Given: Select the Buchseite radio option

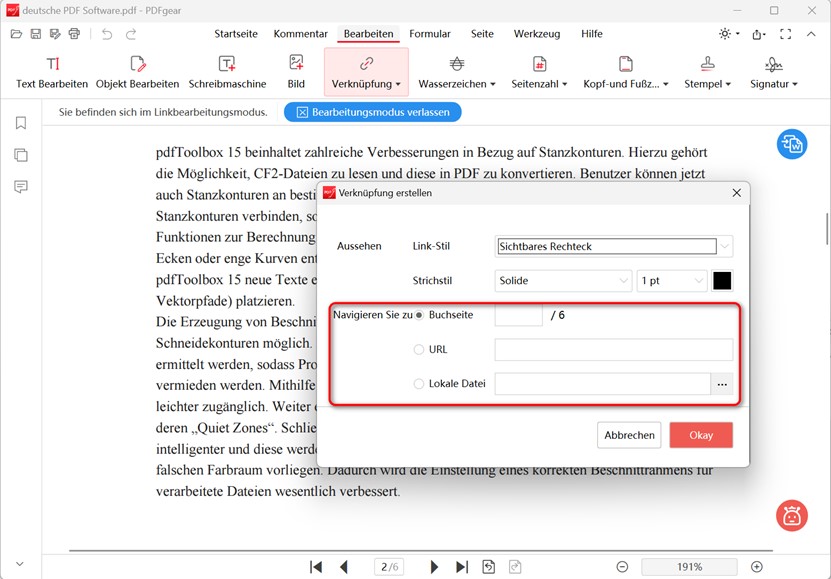Looking at the screenshot, I should pos(419,315).
